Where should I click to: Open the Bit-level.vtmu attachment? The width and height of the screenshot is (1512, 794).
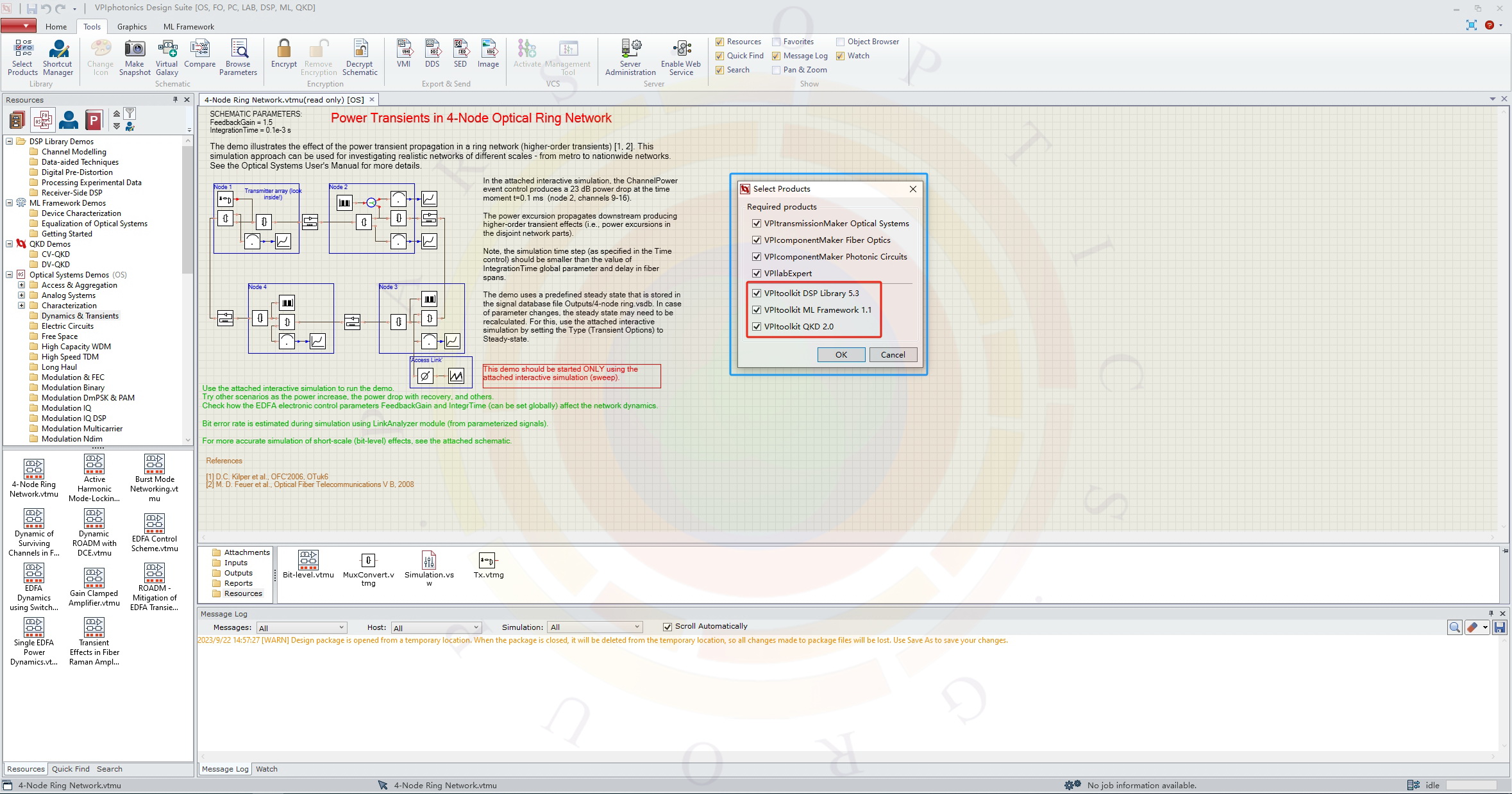308,564
